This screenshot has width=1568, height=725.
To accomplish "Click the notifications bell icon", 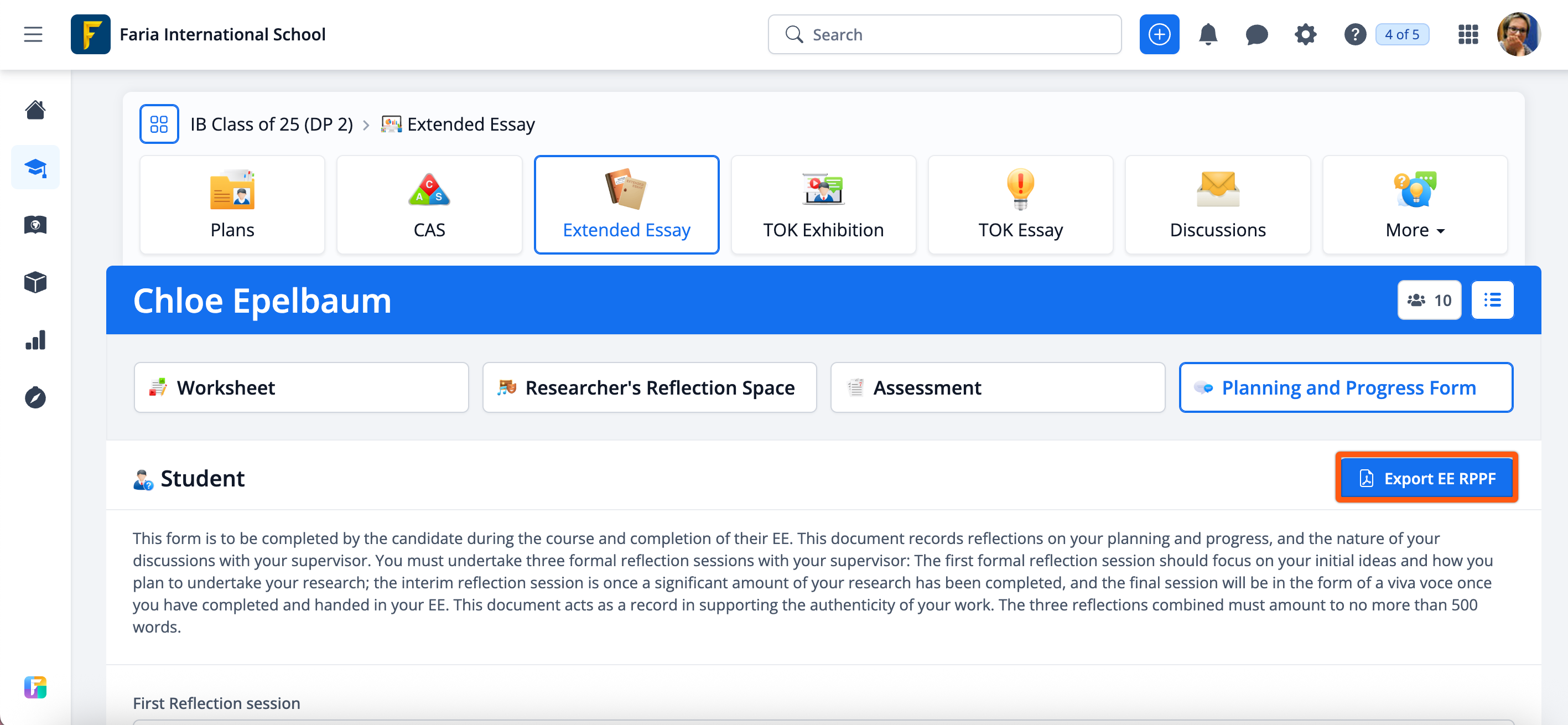I will pos(1208,35).
